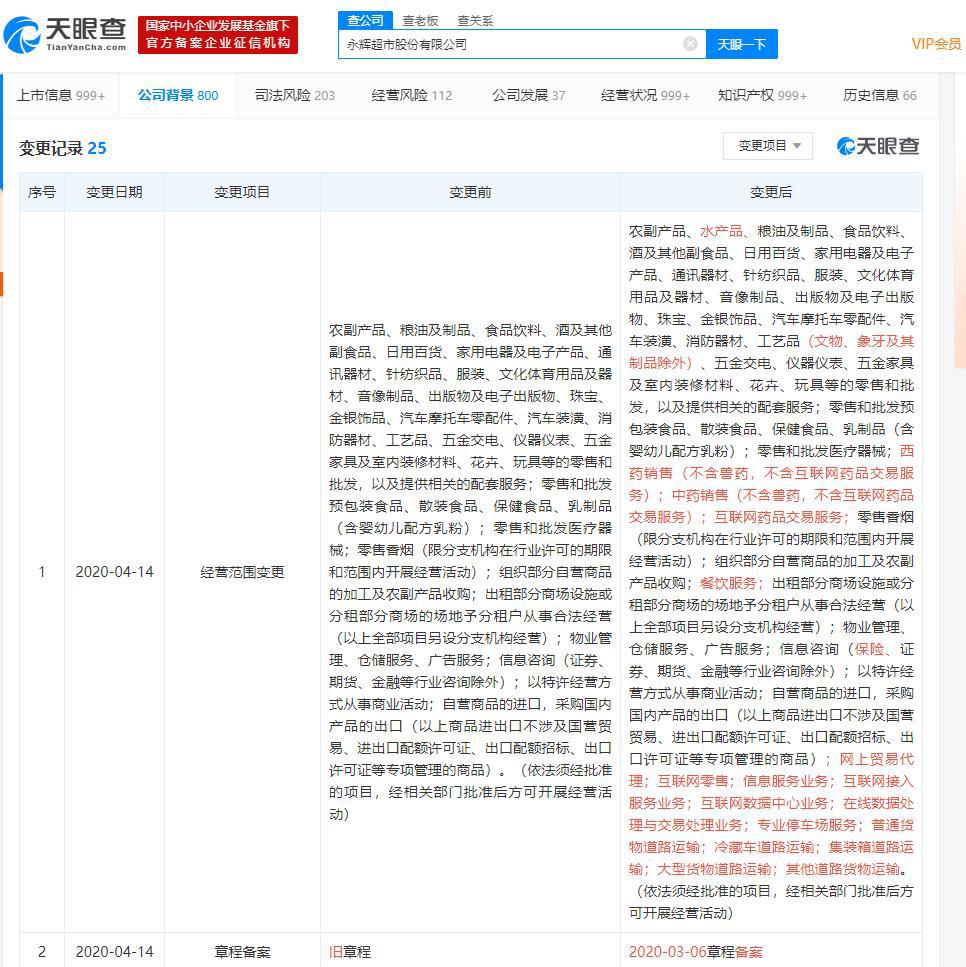The width and height of the screenshot is (966, 967).
Task: Click the red 国家中小企业发展基金旗下 banner
Action: 218,35
